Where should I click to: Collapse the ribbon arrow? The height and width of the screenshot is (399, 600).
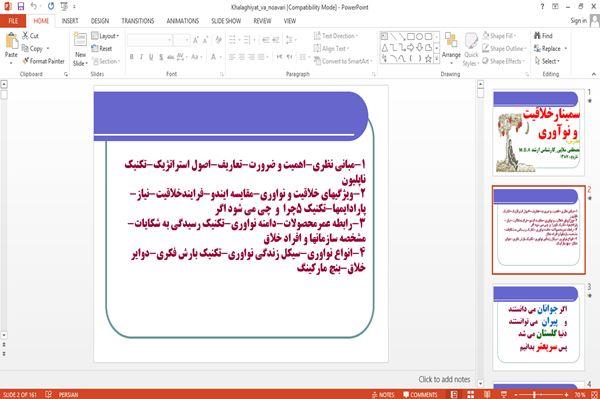593,74
